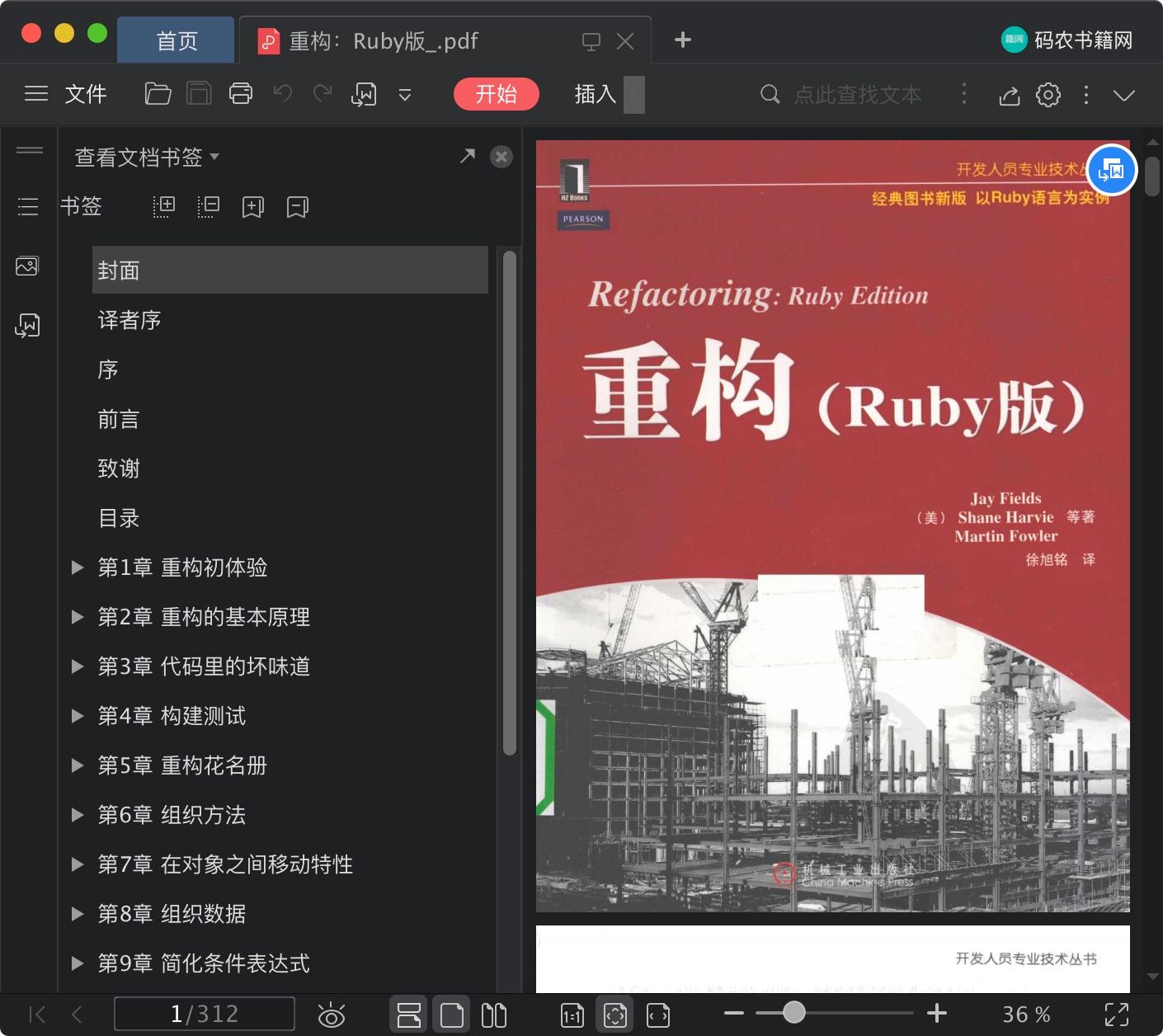
Task: Go to the 译者序 bookmark
Action: 129,320
